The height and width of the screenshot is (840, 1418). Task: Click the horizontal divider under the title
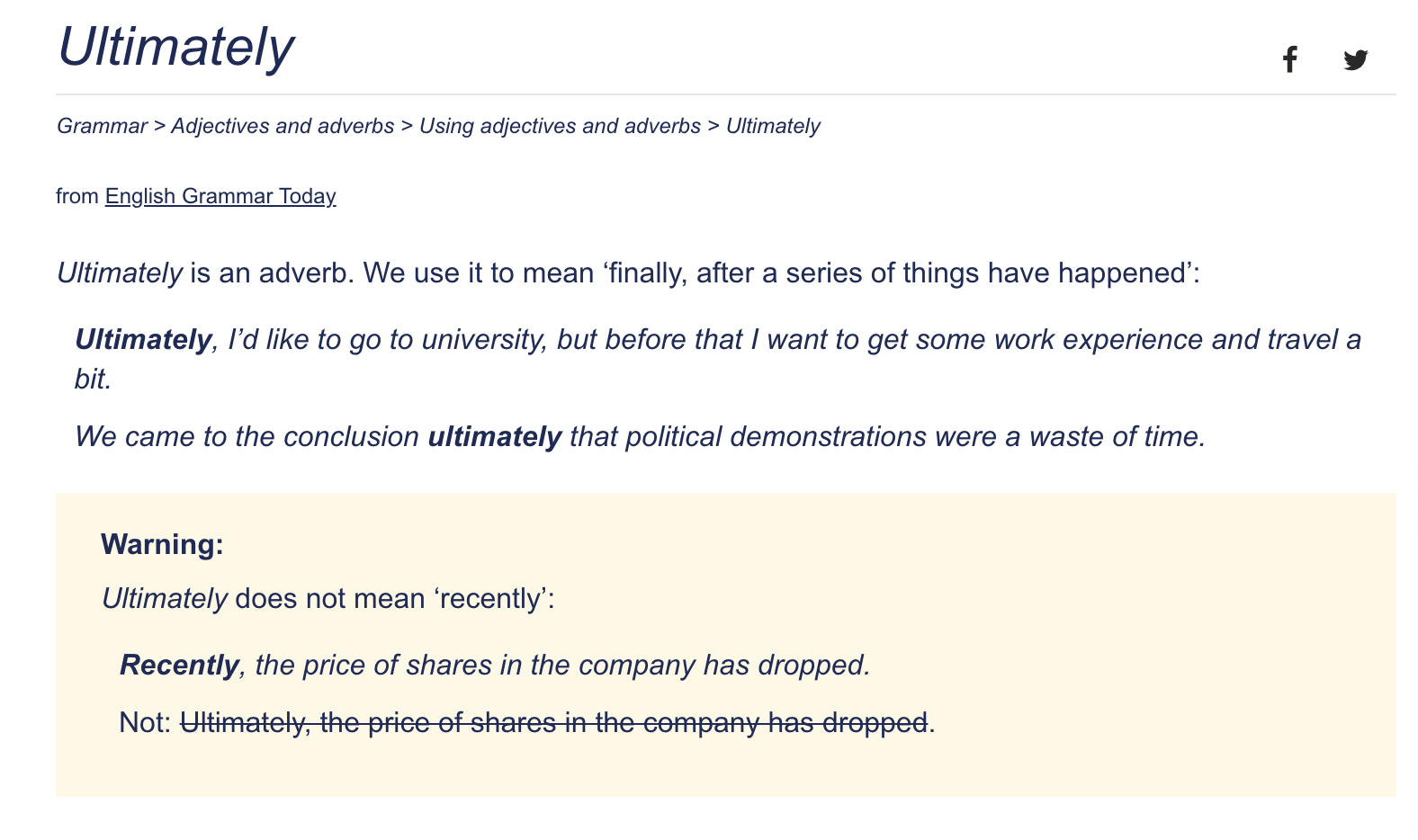[x=709, y=93]
